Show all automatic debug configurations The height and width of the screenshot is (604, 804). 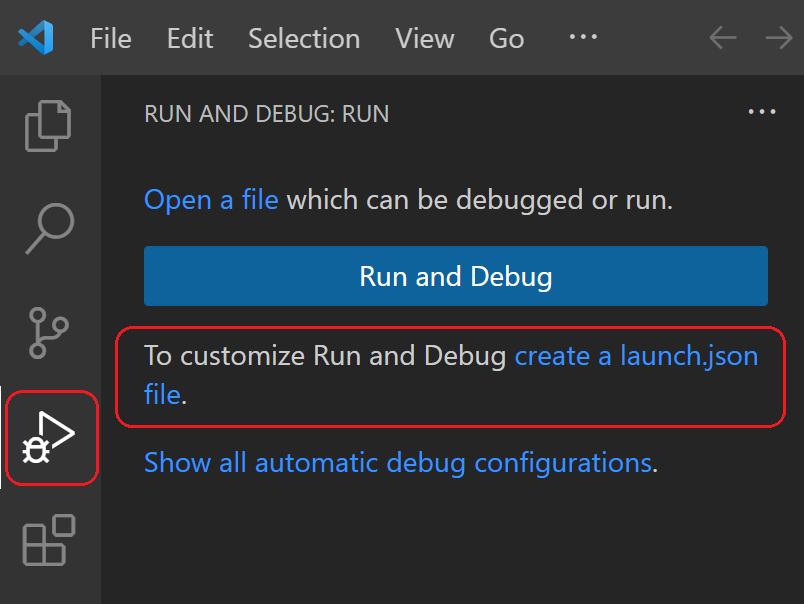pyautogui.click(x=396, y=462)
